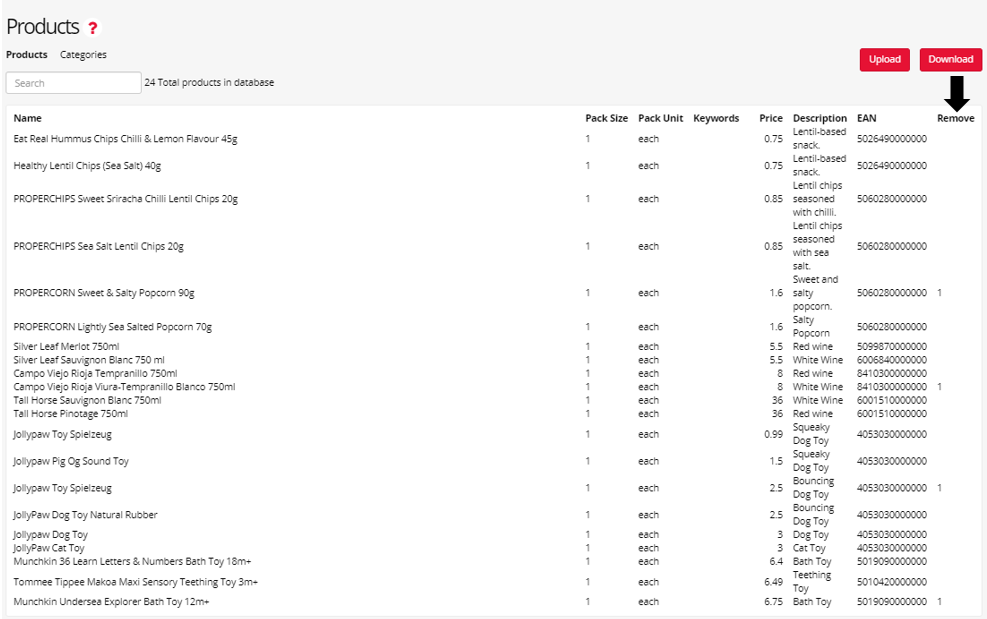Click the Pack Size column header
This screenshot has height=619, width=987.
(x=606, y=118)
